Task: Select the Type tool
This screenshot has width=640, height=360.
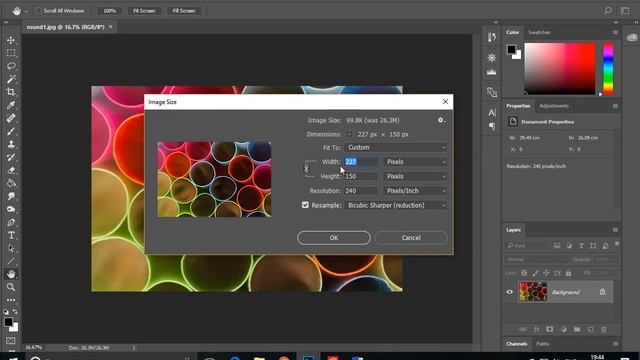Action: (11, 236)
